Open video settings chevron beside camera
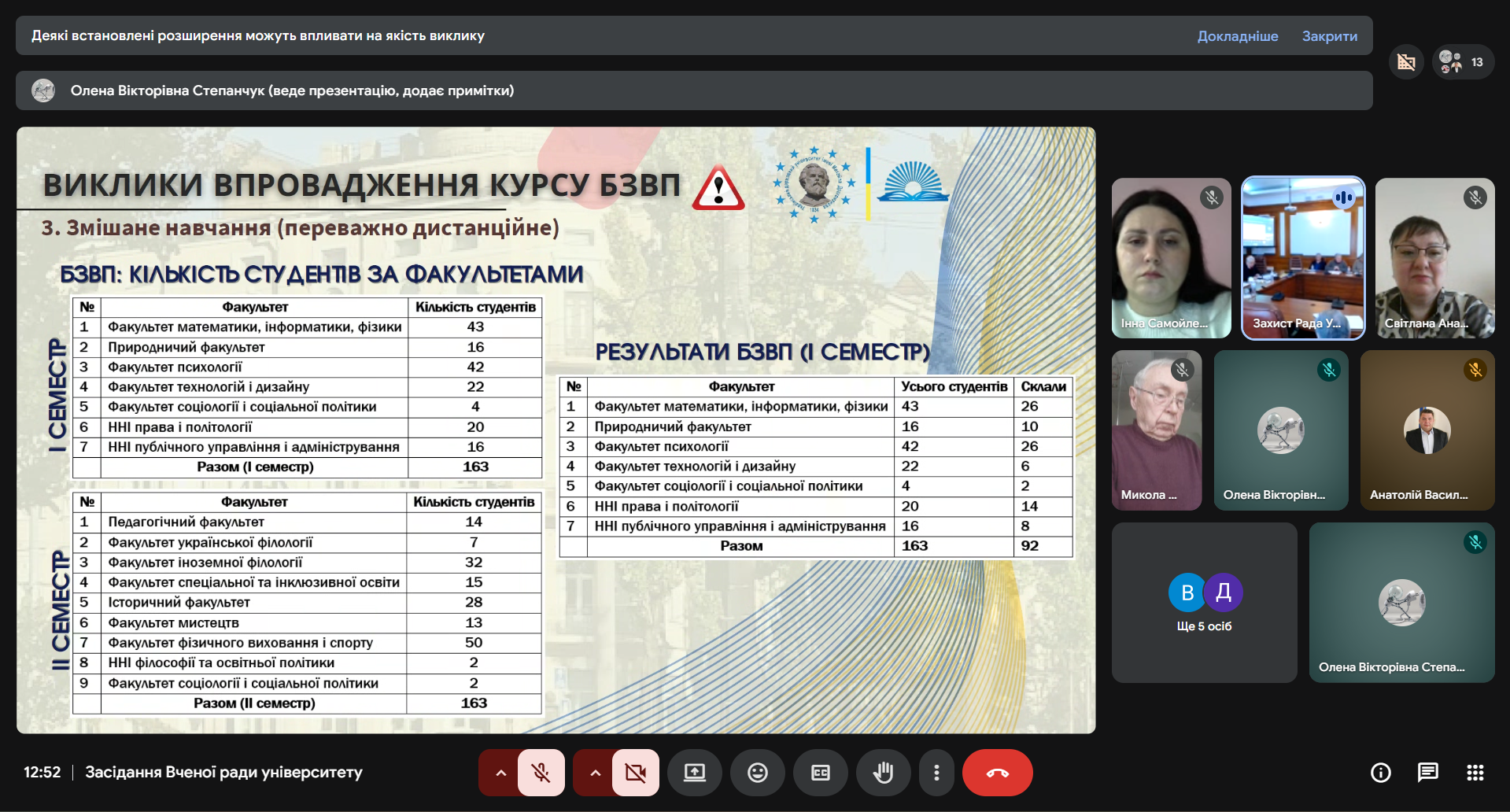Viewport: 1510px width, 812px height. pos(594,772)
